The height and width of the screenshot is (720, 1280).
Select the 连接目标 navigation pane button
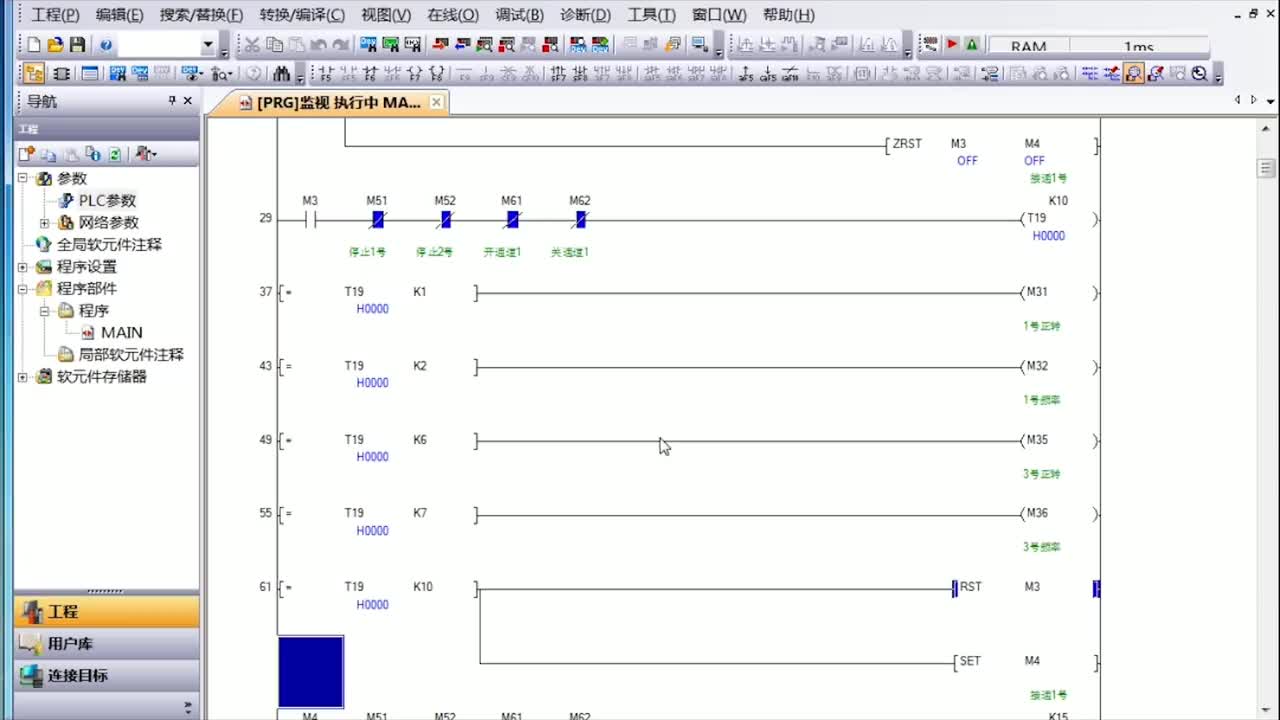coord(106,675)
